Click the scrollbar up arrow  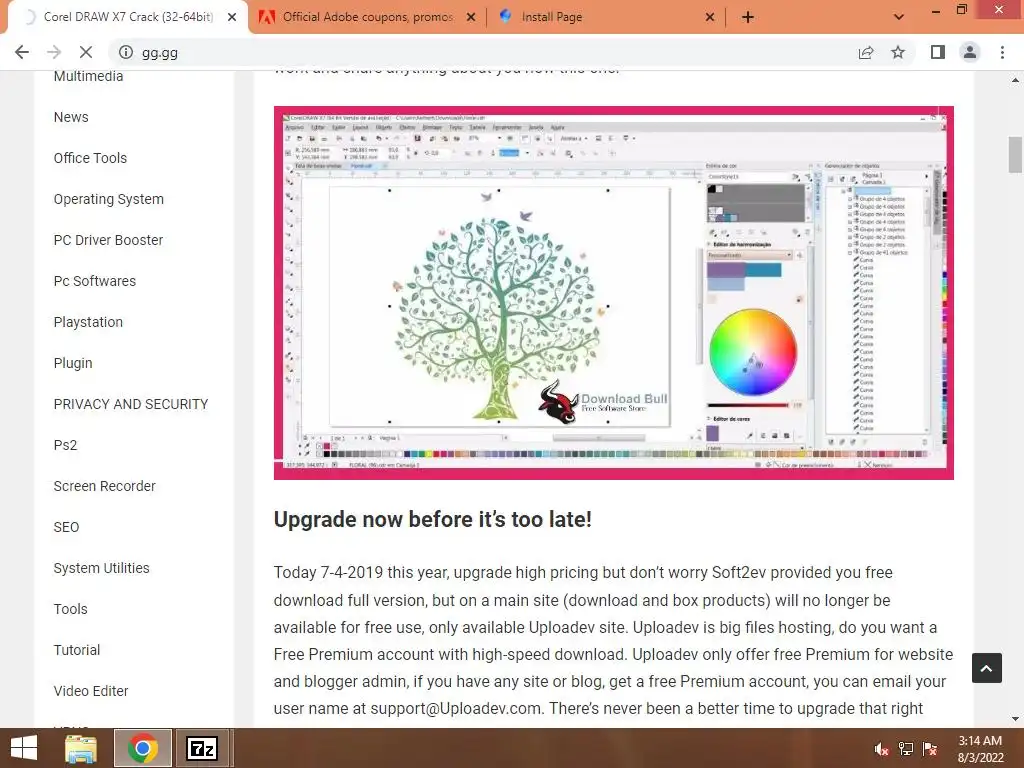tap(1015, 80)
